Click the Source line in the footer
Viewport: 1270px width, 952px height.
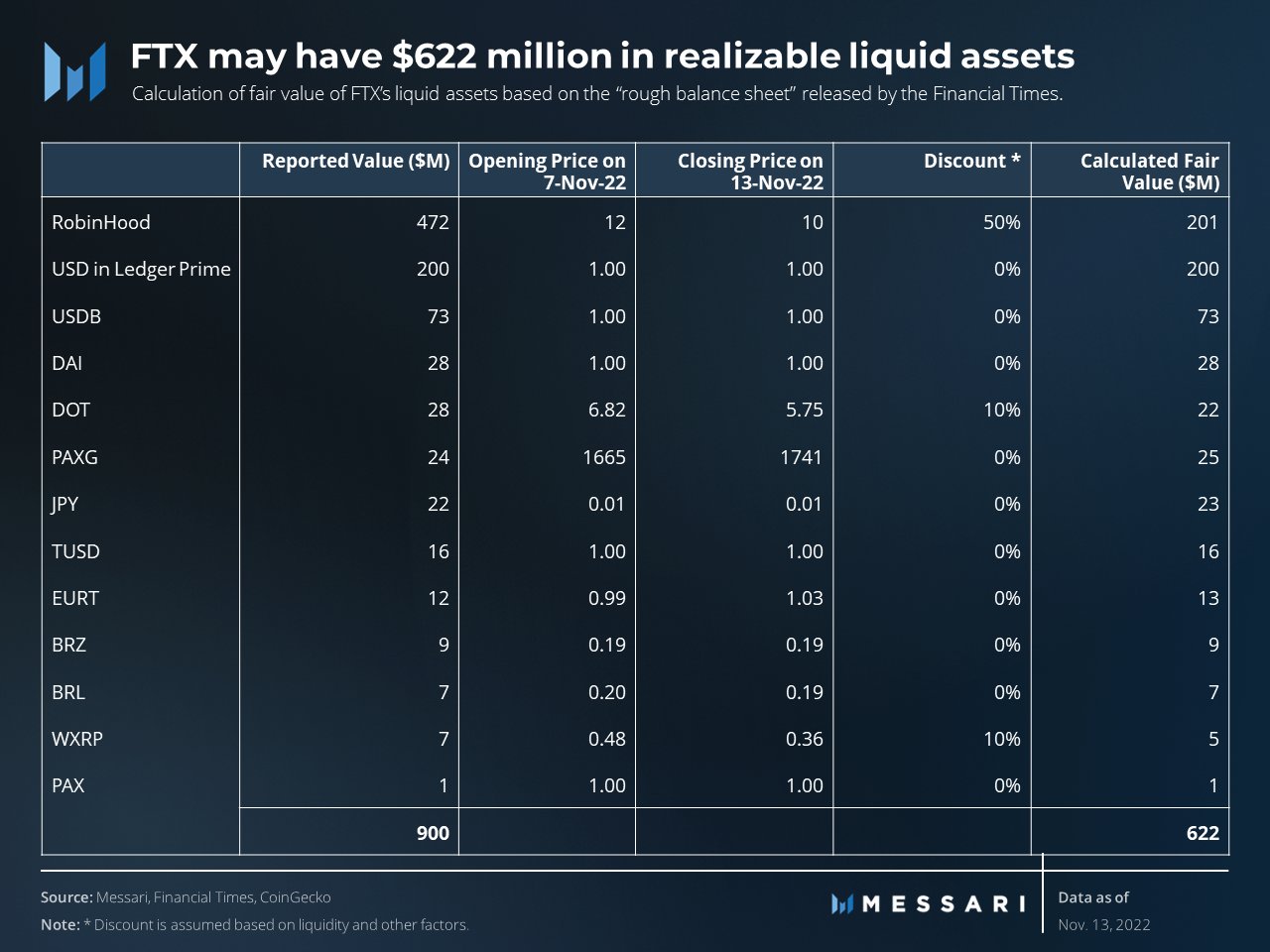coord(186,897)
